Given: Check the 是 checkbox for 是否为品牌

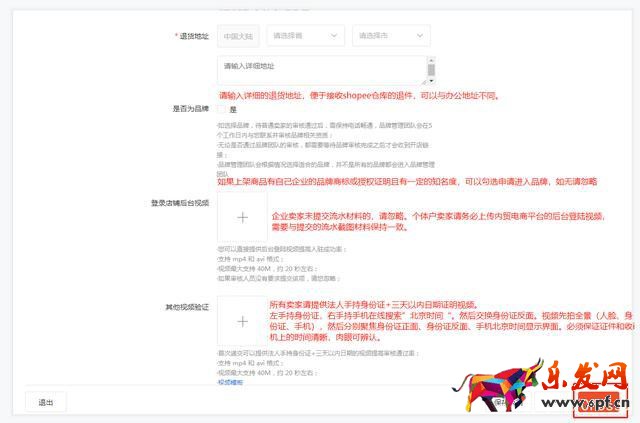Looking at the screenshot, I should coord(221,109).
